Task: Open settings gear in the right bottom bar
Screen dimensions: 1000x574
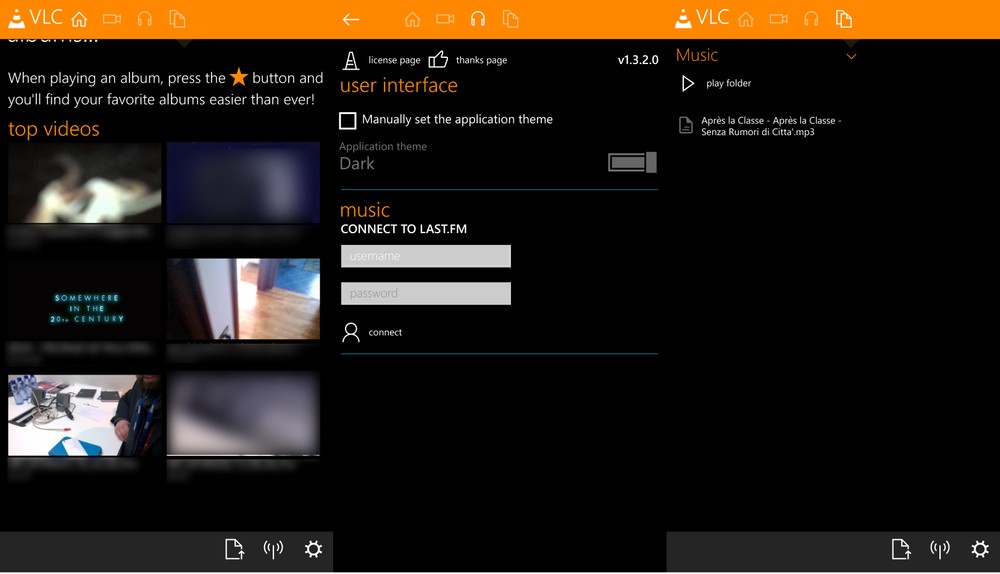Action: click(x=980, y=549)
